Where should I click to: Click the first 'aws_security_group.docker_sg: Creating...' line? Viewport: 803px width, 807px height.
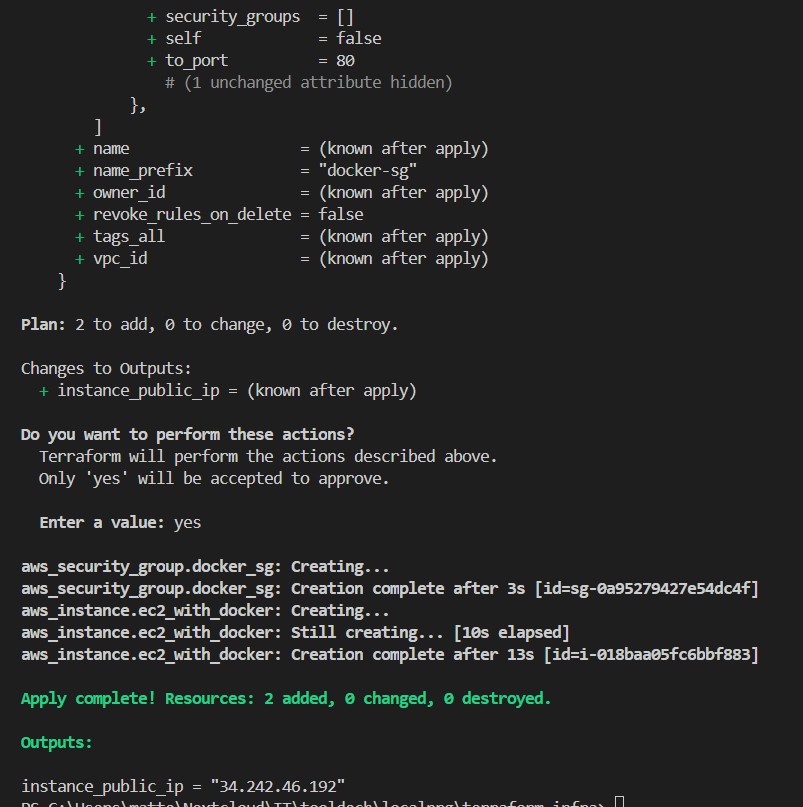(205, 566)
